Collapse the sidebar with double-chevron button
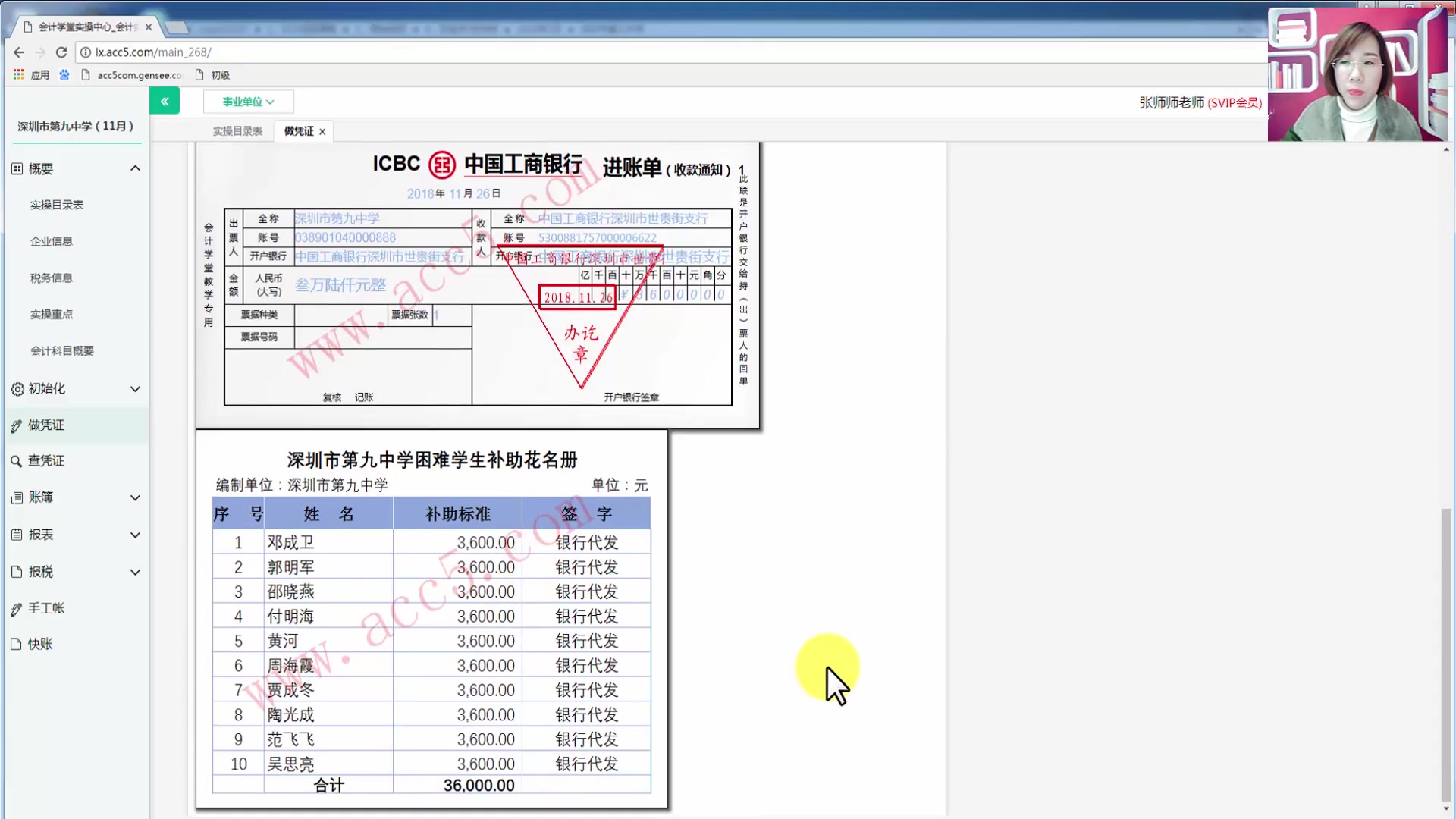 click(165, 101)
